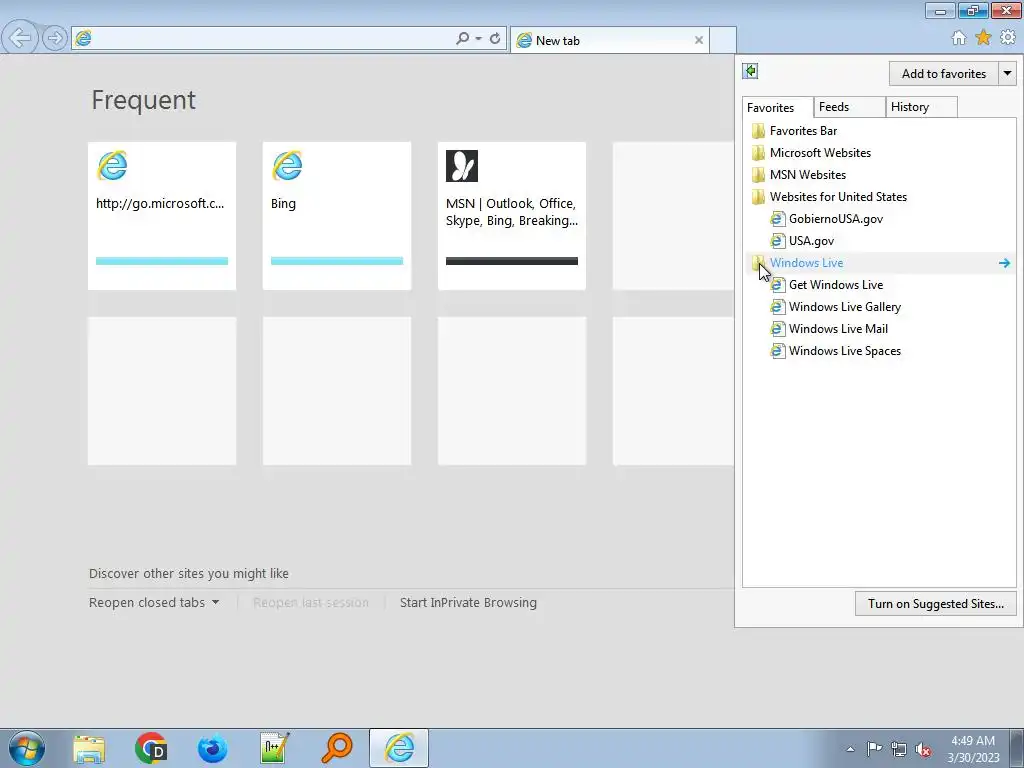Switch to the Feeds tab

[x=849, y=107]
